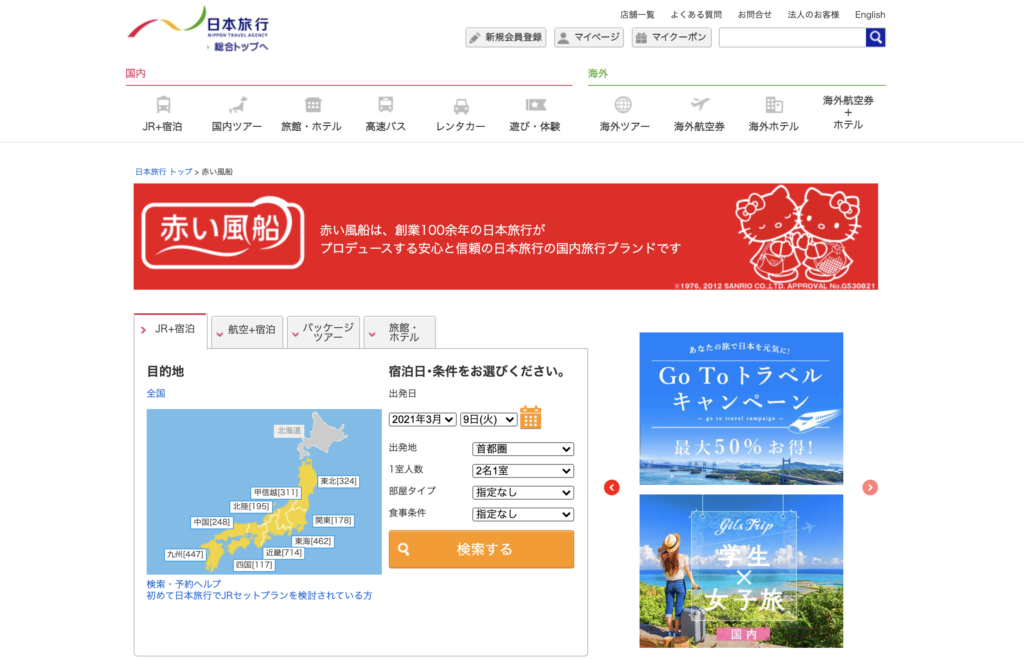
Task: Select 関東[178] region label
Action: [333, 520]
